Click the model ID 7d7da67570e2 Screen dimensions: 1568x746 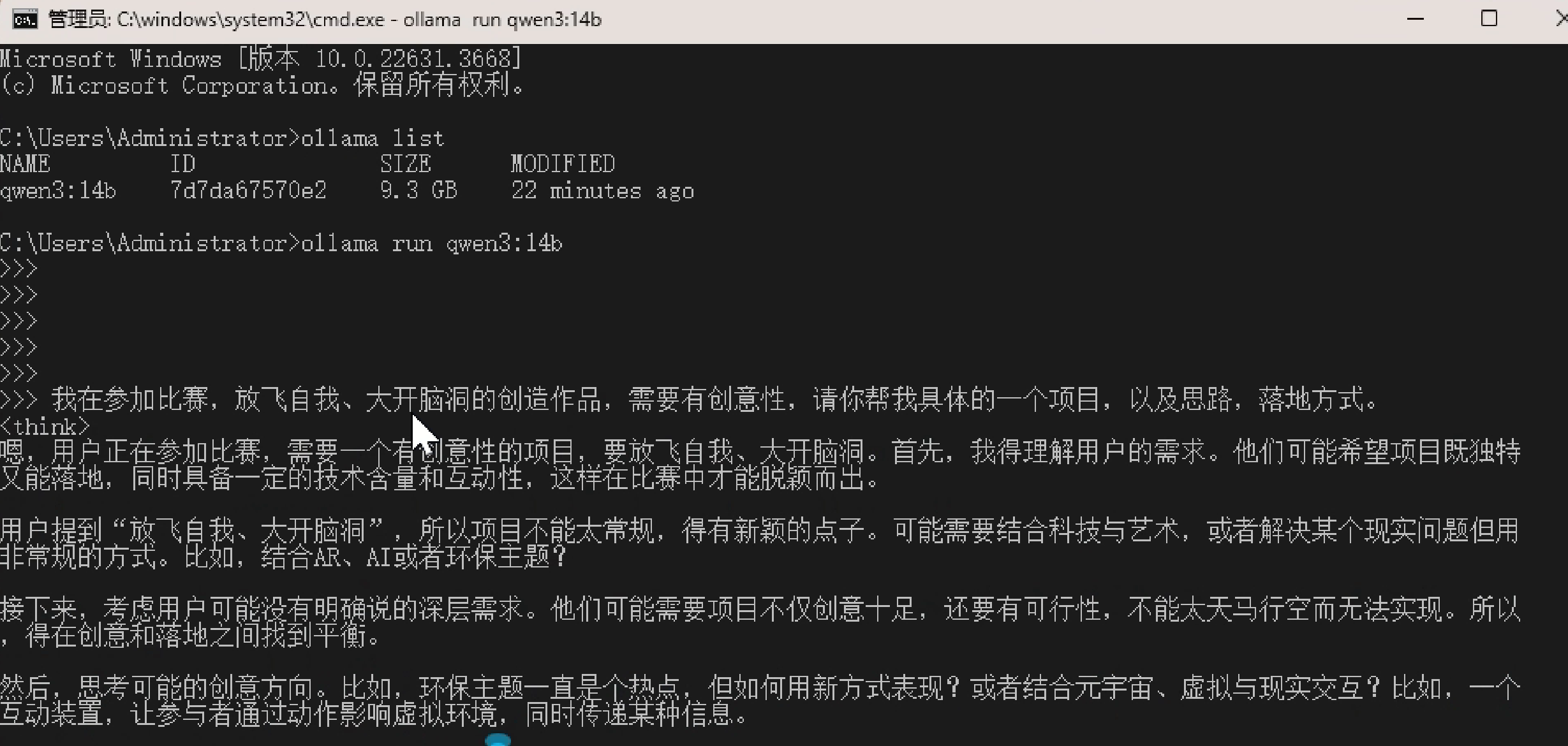pyautogui.click(x=248, y=190)
